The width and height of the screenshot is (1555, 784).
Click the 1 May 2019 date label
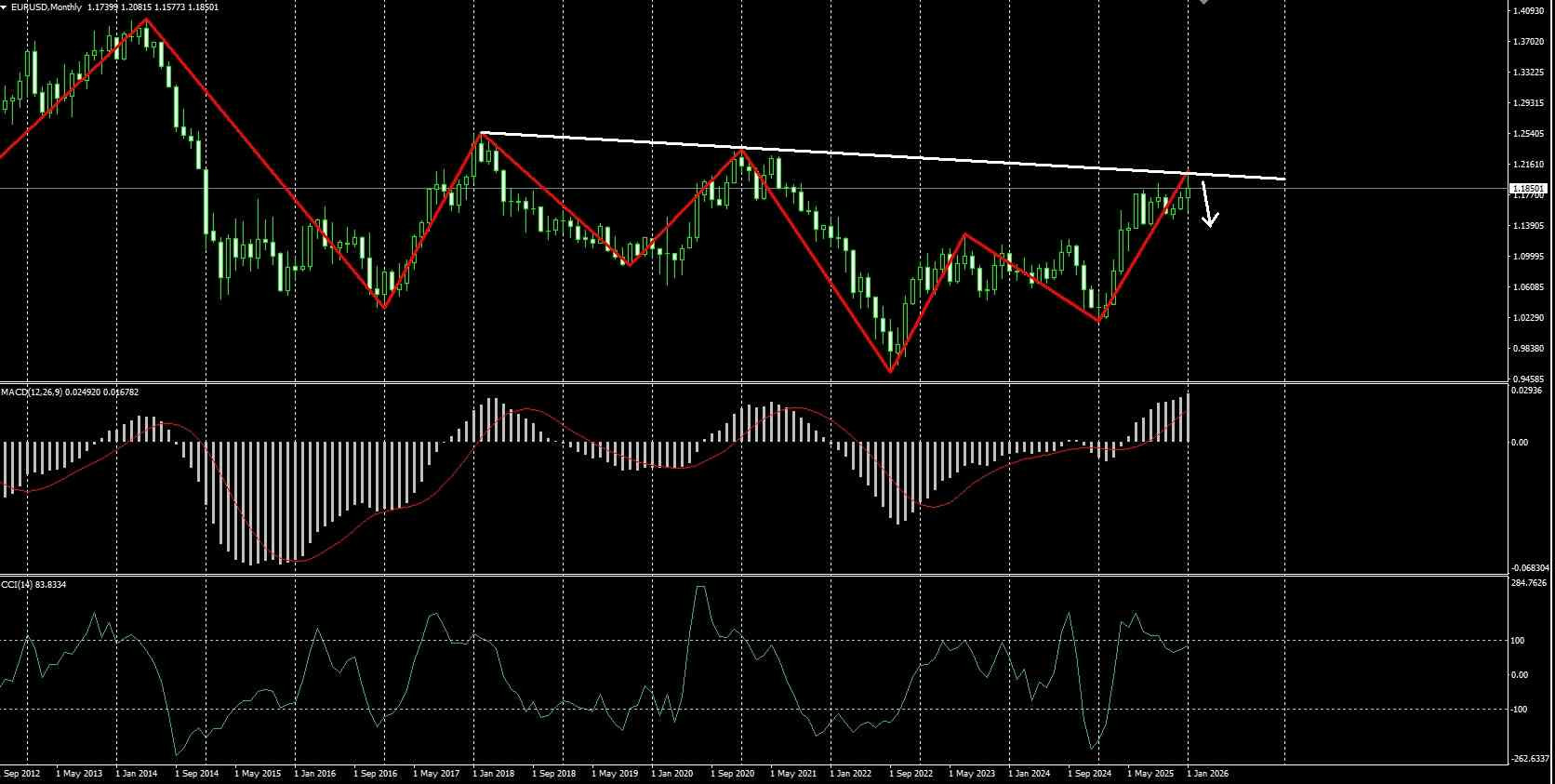tap(615, 773)
